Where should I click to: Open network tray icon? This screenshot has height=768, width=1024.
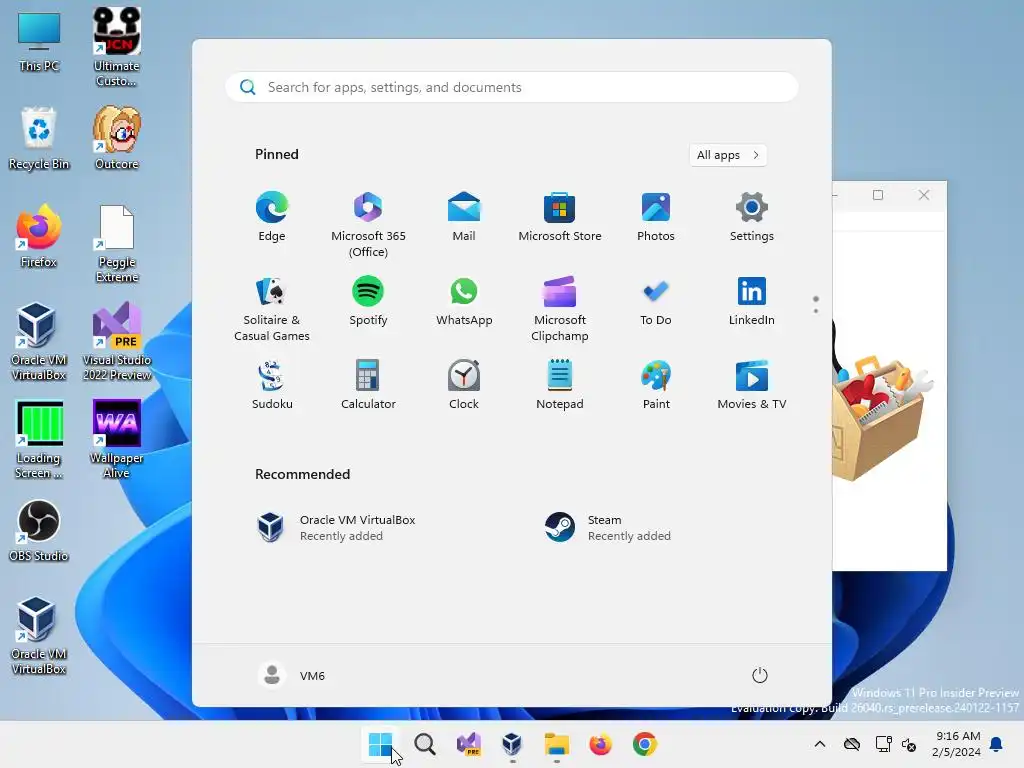[883, 744]
